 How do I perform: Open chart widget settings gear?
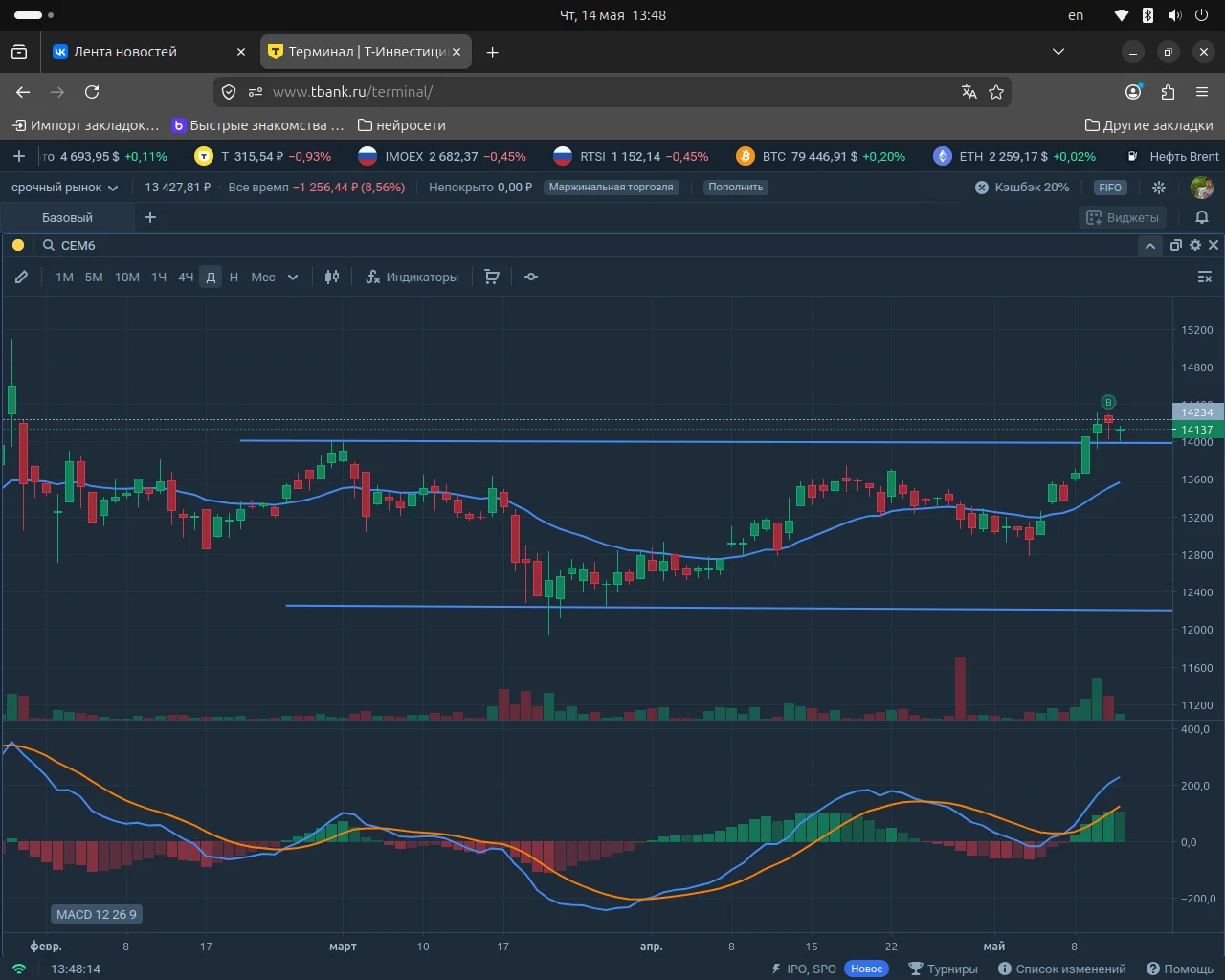[x=1195, y=246]
